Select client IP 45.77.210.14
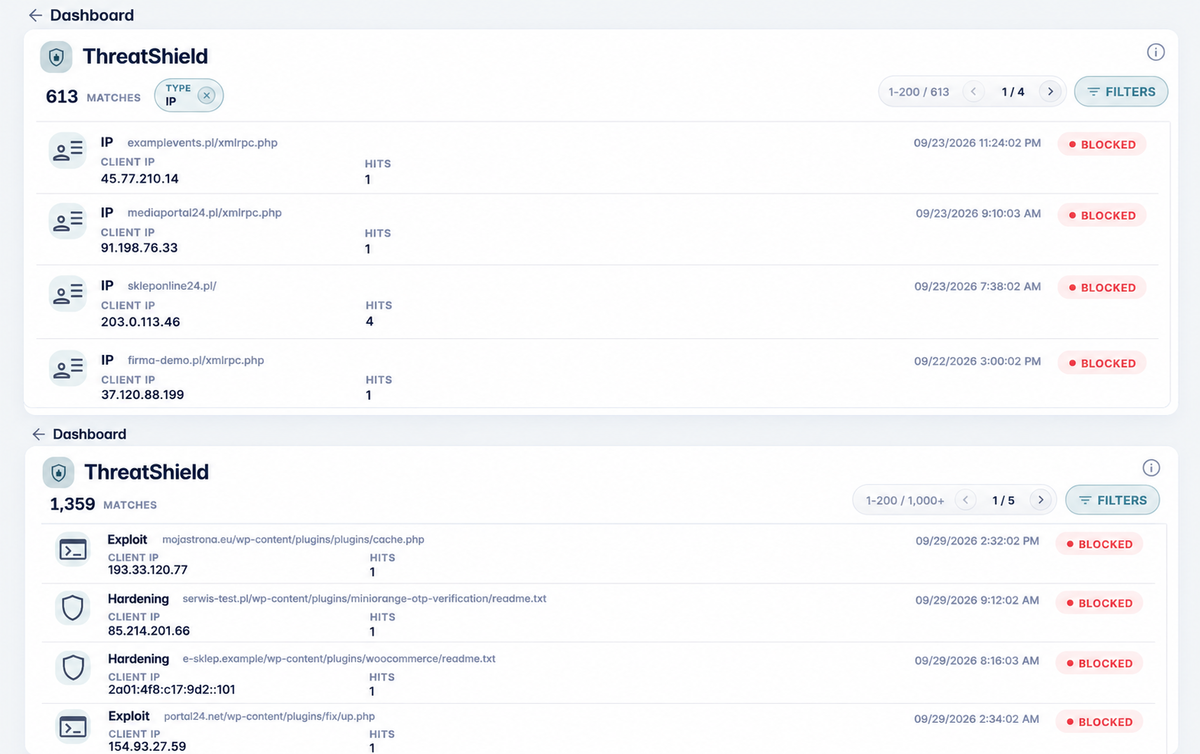The image size is (1200, 754). tap(140, 179)
